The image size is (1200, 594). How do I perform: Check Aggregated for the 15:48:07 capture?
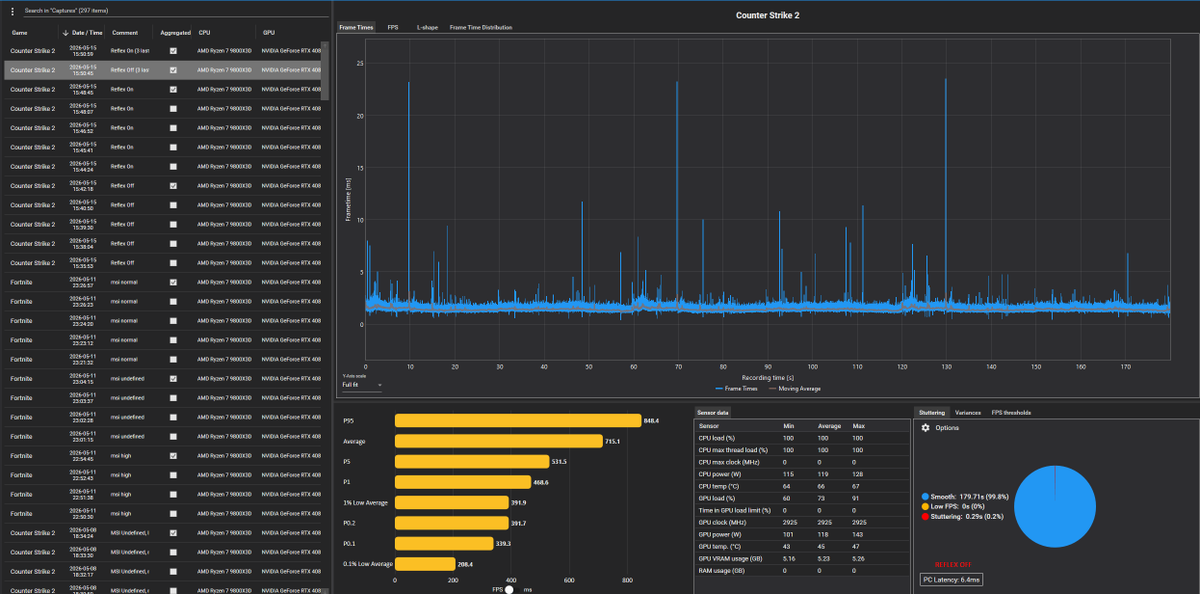click(173, 108)
